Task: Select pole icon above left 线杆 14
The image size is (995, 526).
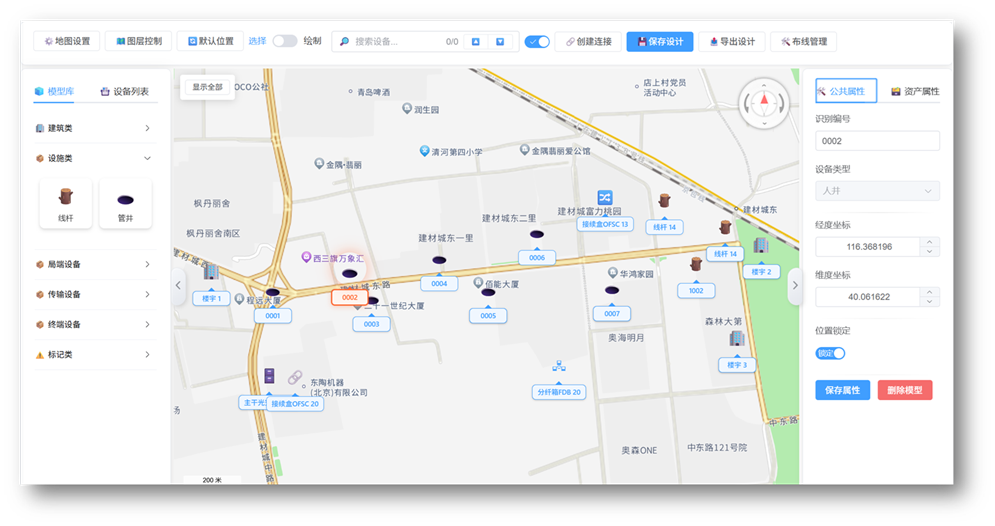Action: 664,201
